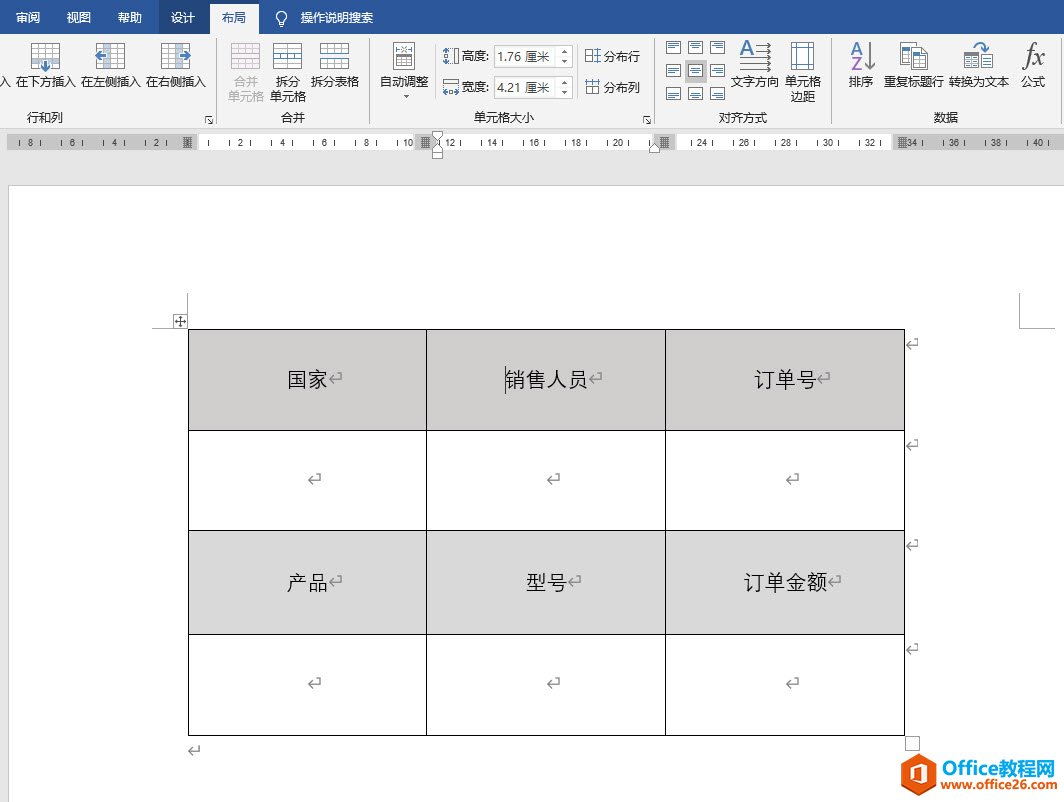Click the right indent marker on ruler

tap(654, 147)
